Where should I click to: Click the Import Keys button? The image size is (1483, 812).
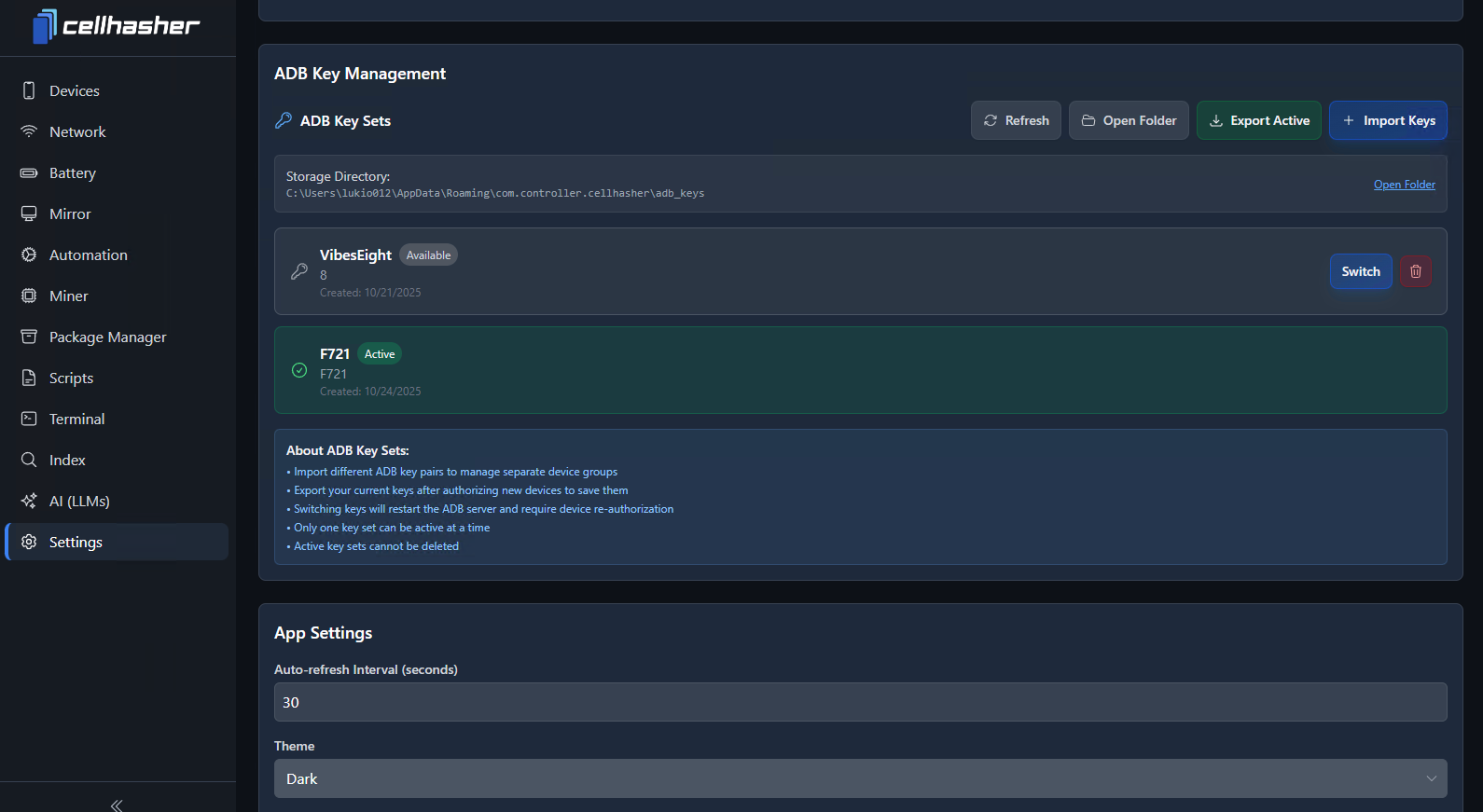pyautogui.click(x=1387, y=120)
